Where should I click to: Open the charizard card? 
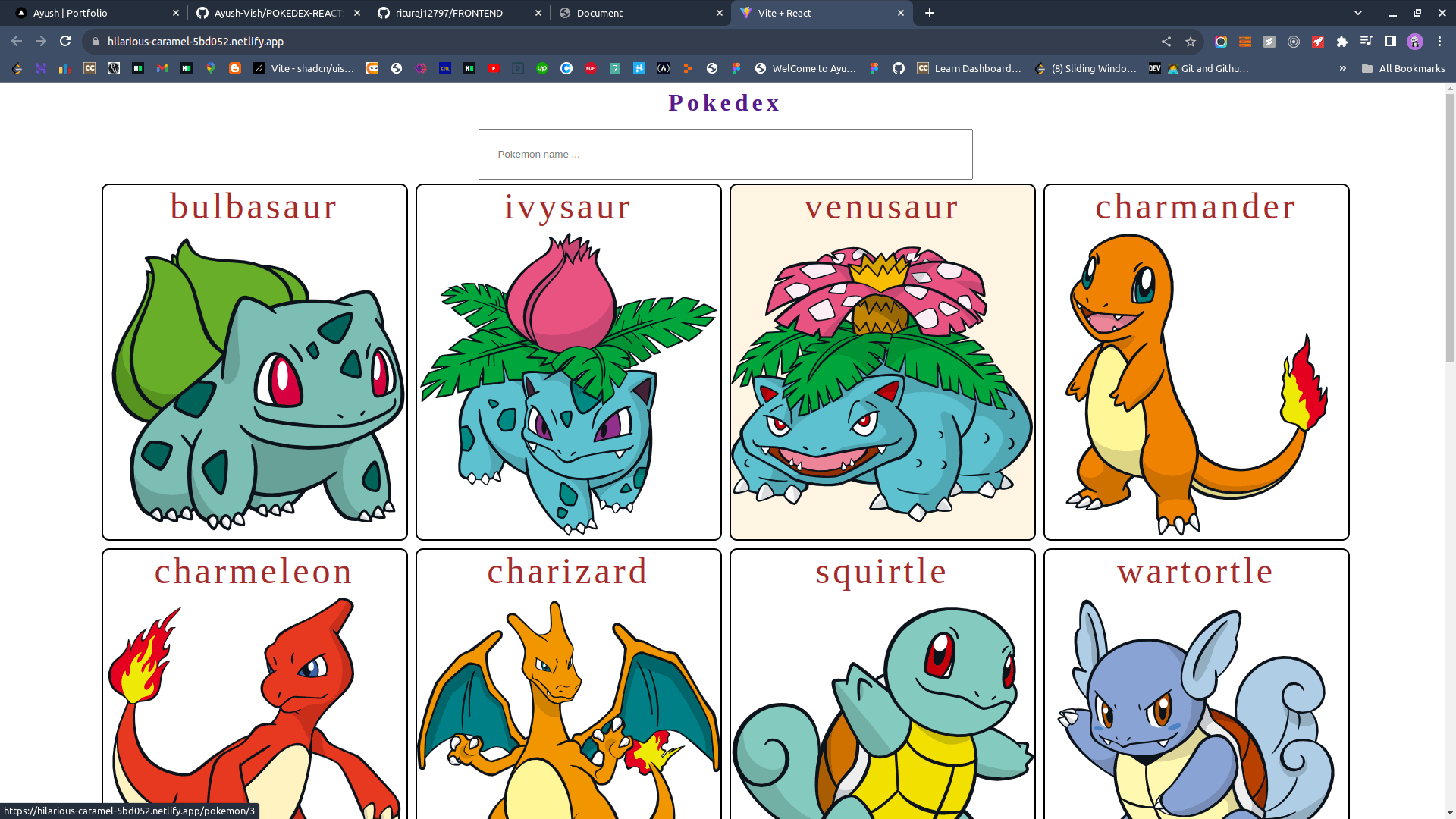point(569,684)
